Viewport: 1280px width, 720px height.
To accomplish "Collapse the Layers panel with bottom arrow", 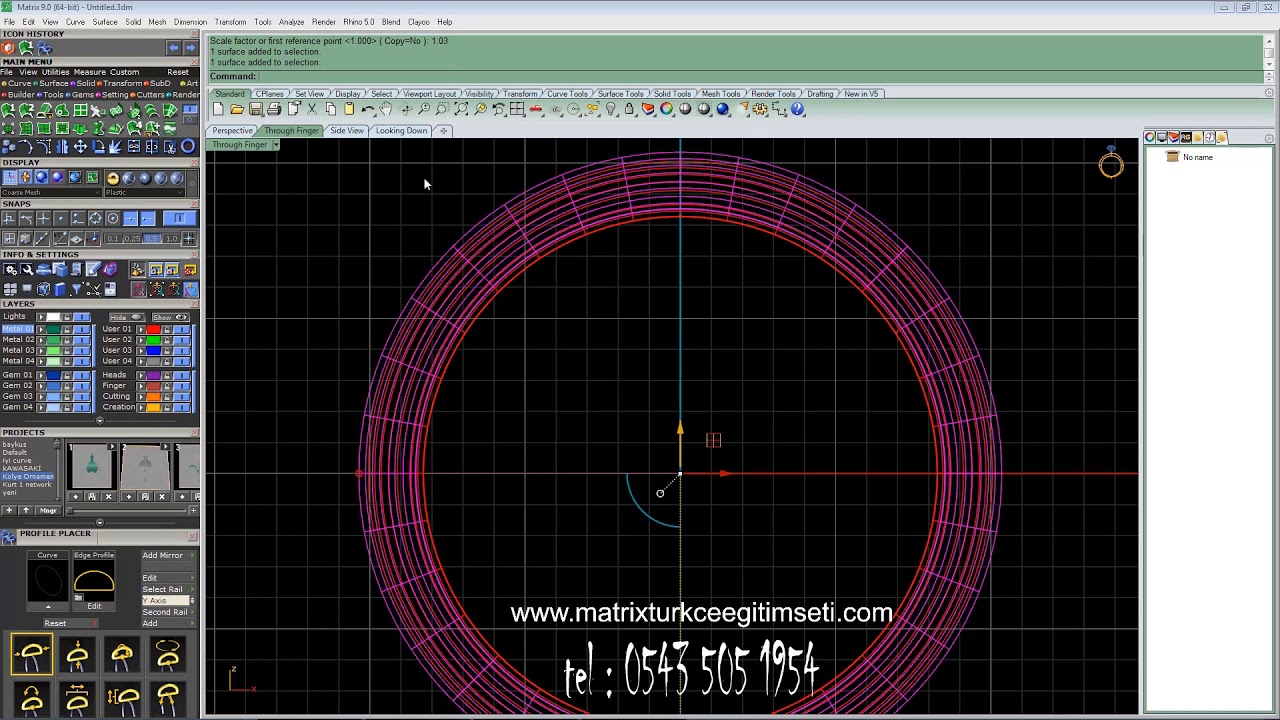I will point(99,420).
